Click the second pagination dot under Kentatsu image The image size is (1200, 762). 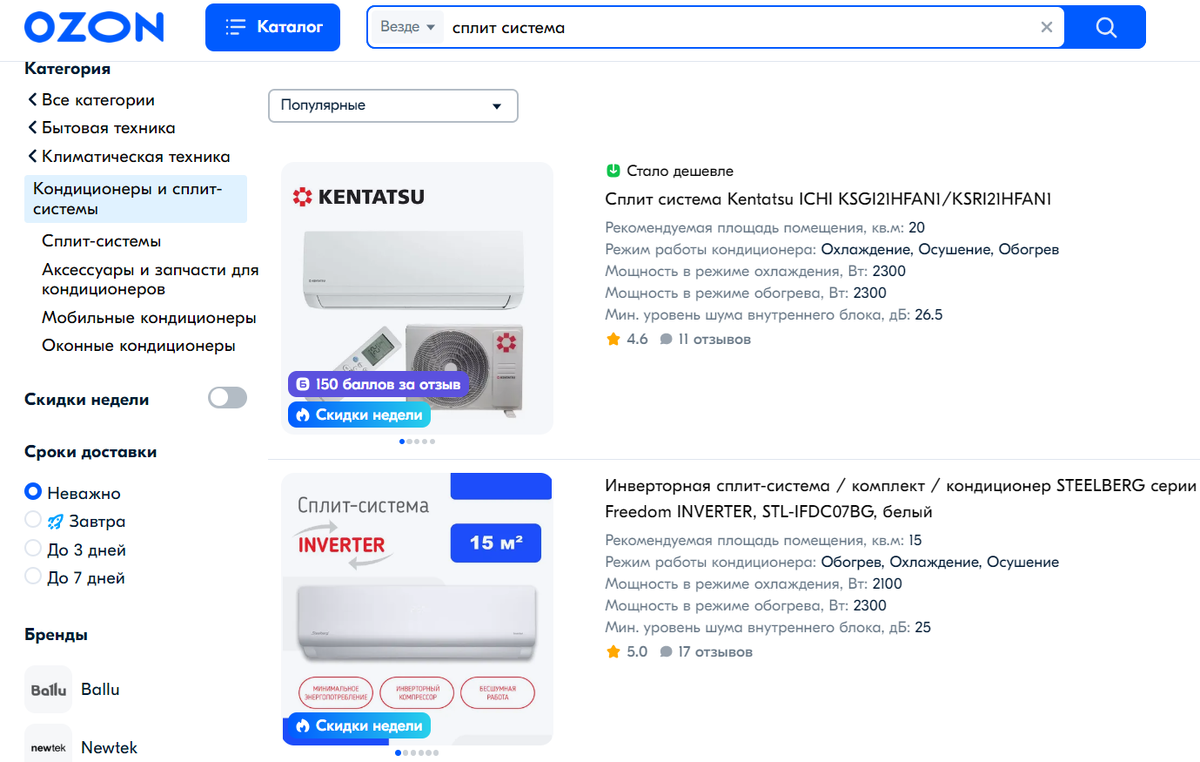click(x=410, y=441)
